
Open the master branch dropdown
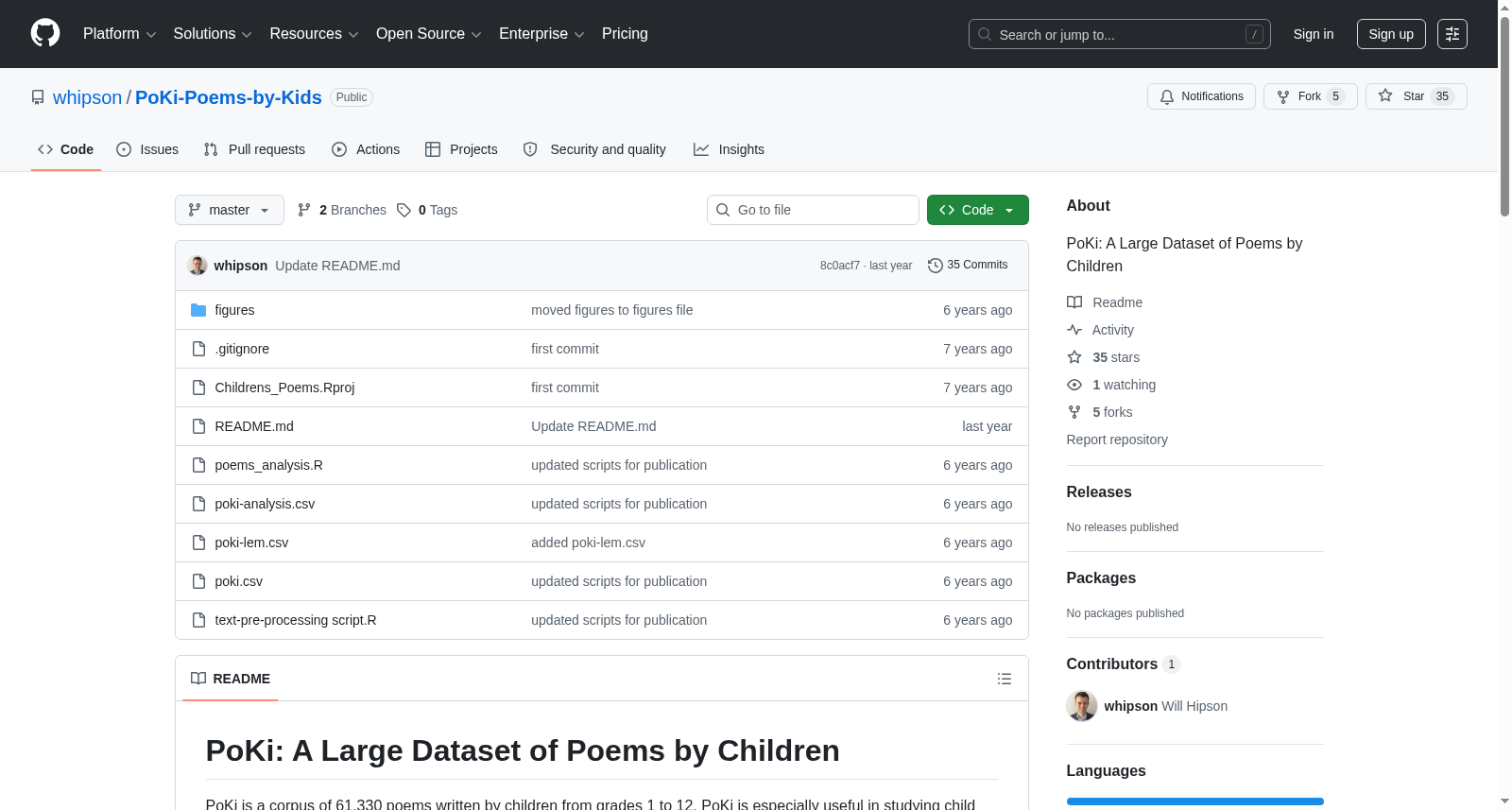point(230,210)
